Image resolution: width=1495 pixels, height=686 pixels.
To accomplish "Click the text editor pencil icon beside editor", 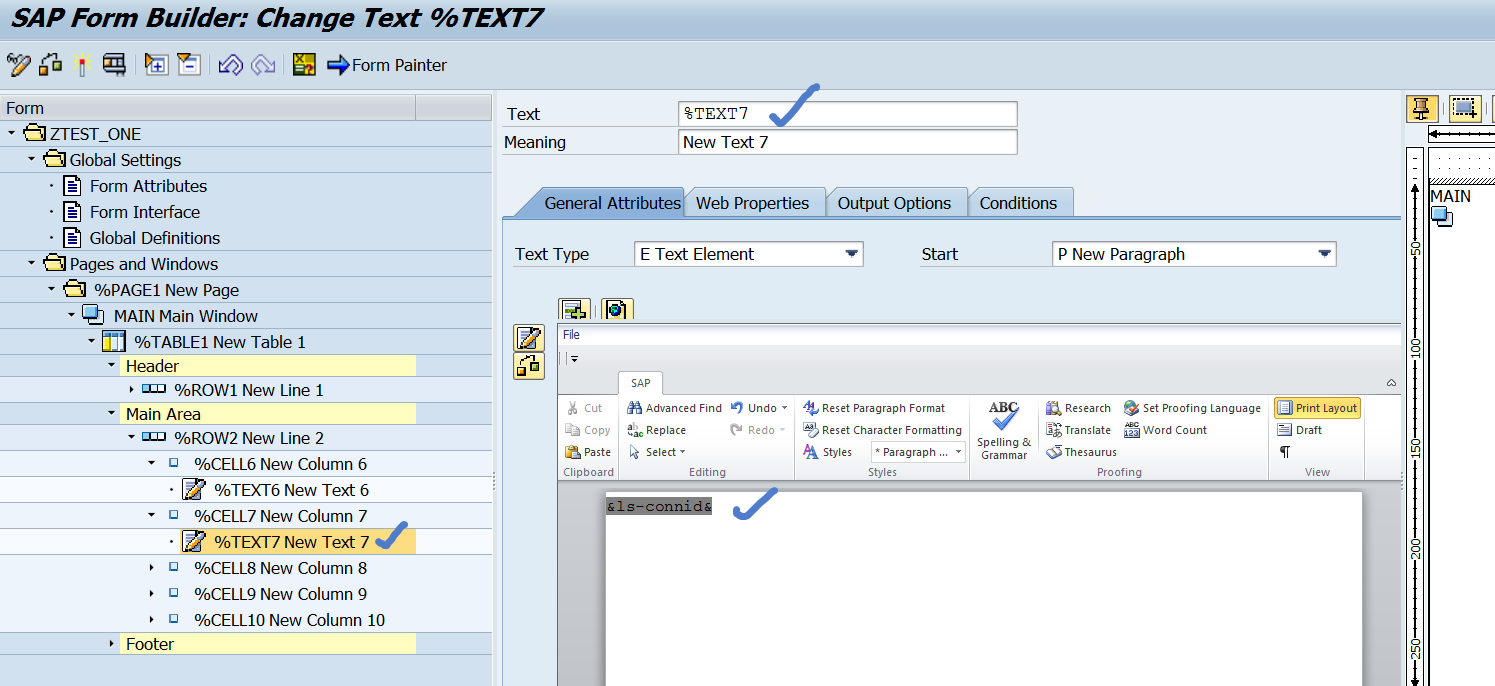I will [x=529, y=338].
